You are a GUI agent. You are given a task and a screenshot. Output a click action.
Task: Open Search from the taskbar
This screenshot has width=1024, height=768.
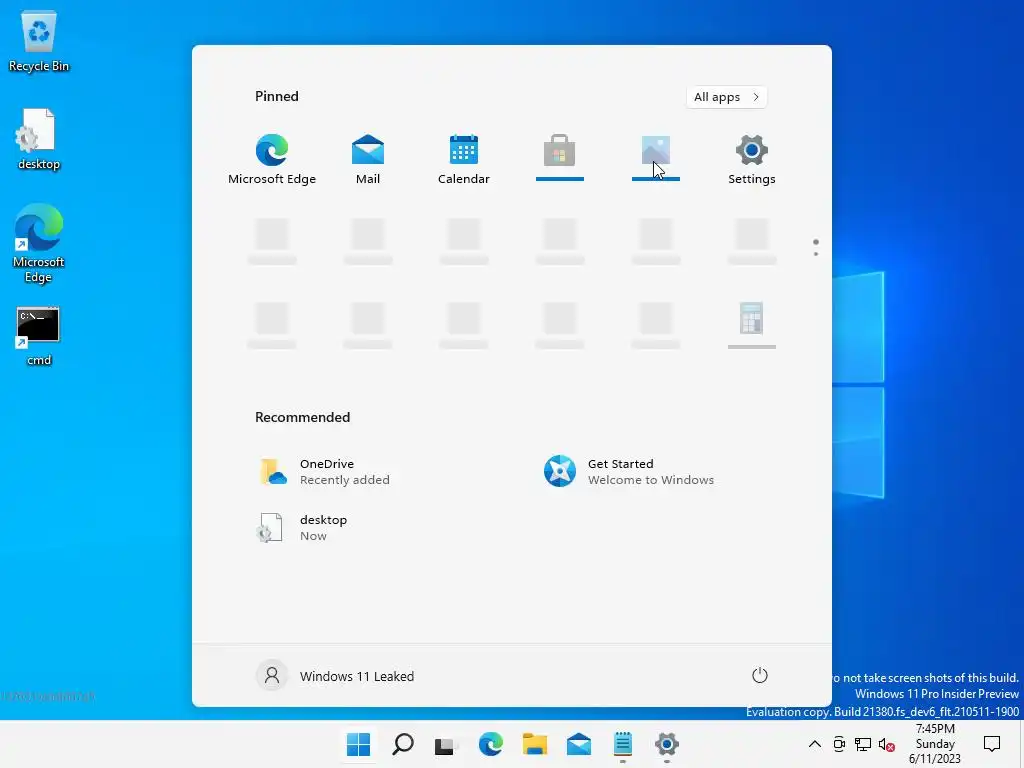(x=402, y=744)
